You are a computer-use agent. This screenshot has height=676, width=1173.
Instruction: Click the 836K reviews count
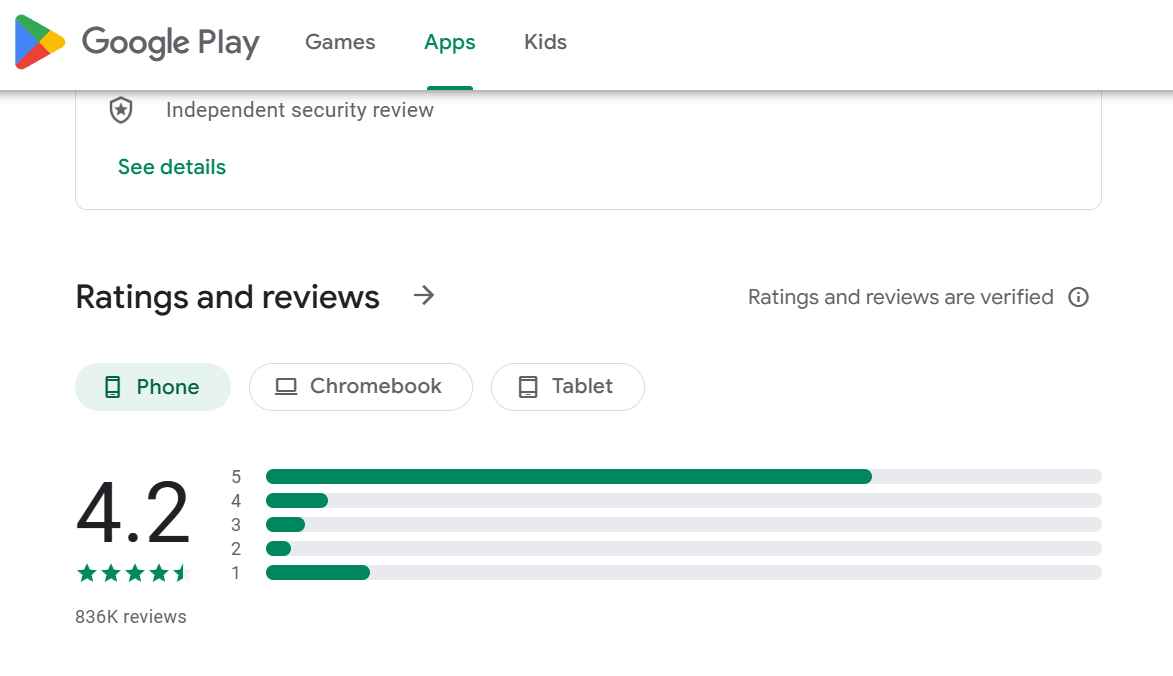(131, 617)
